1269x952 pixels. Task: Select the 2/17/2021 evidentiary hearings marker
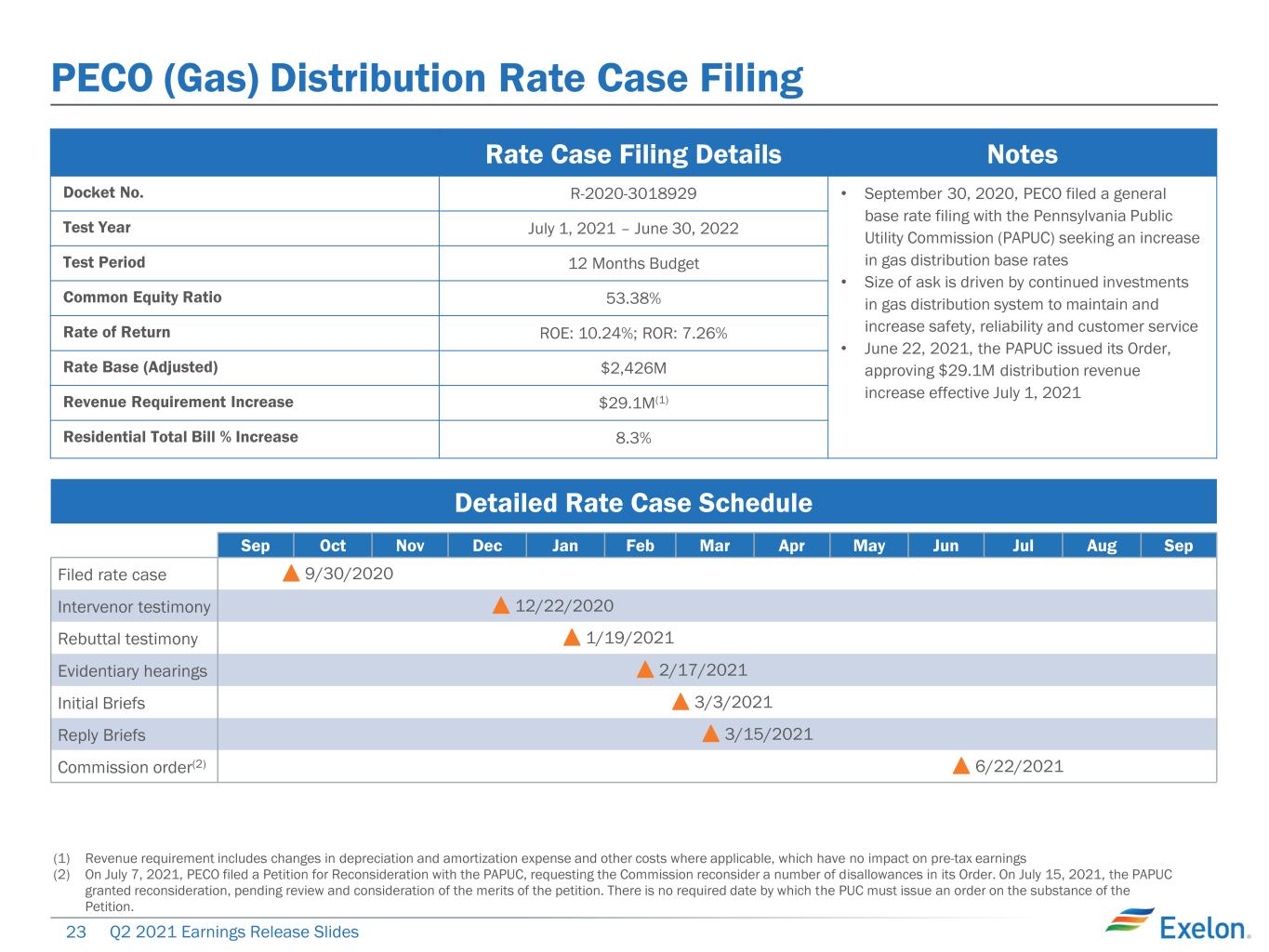click(644, 669)
